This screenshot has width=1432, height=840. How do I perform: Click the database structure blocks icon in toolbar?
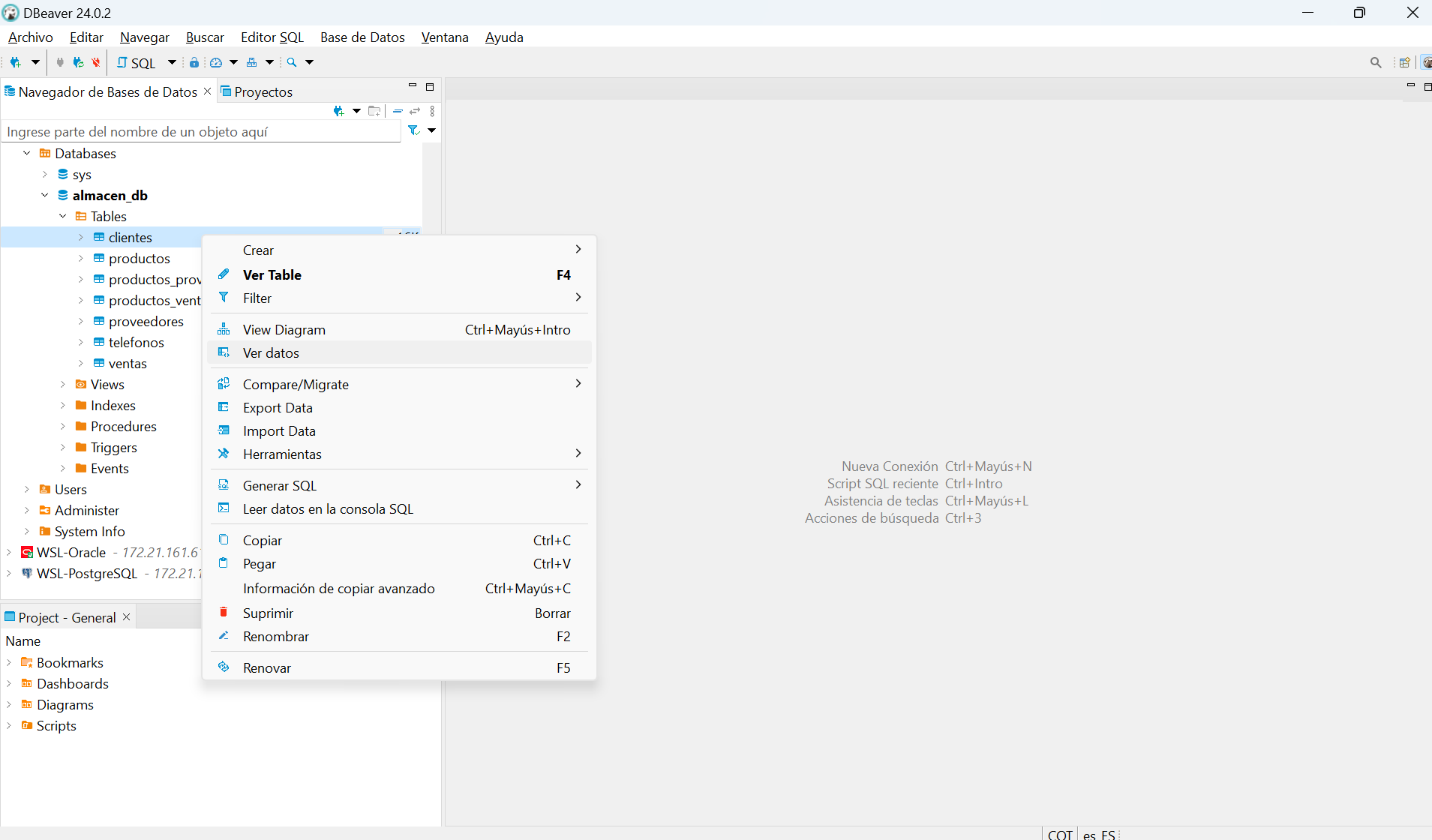(x=252, y=62)
